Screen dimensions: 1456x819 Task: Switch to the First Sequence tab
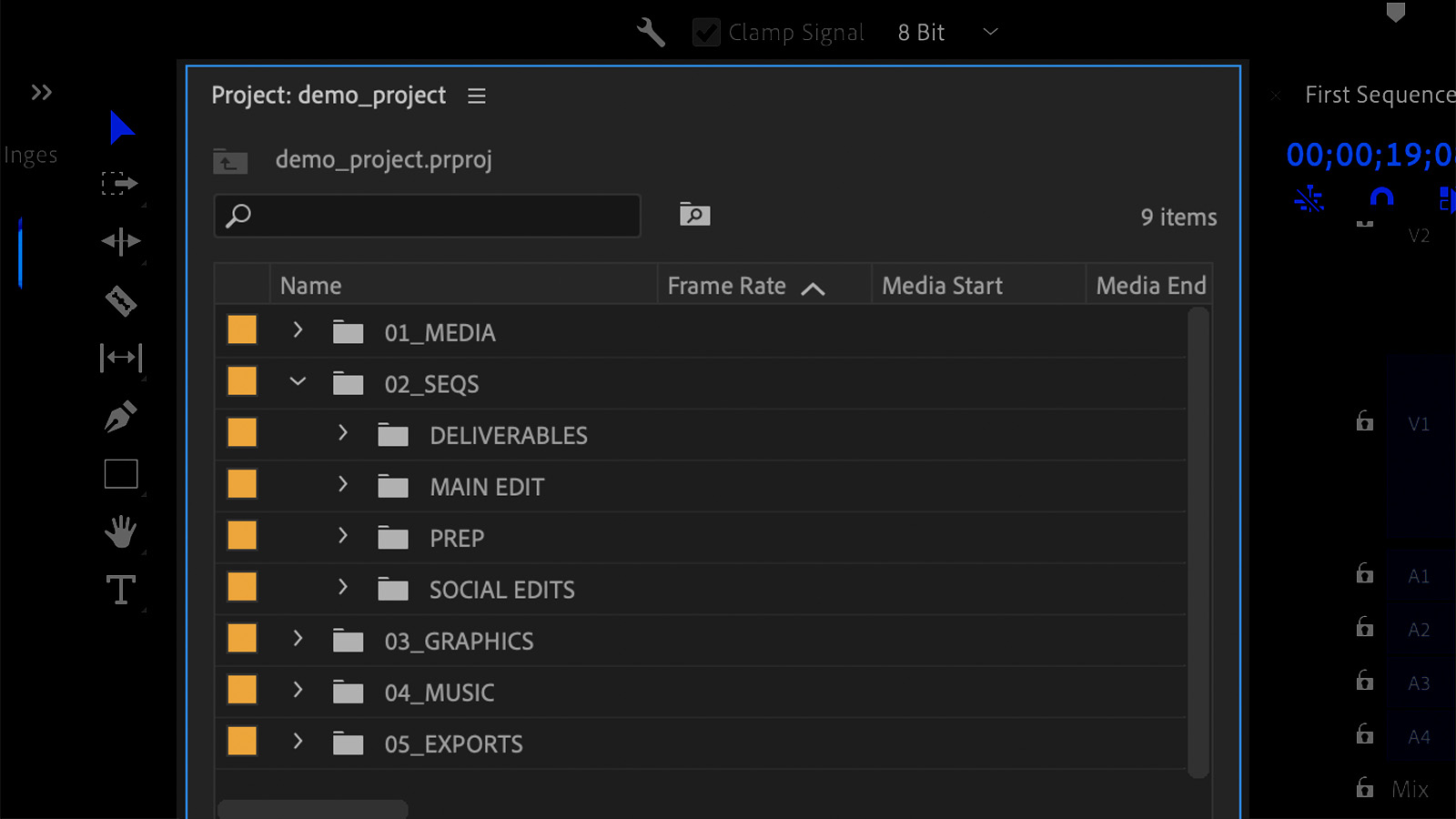tap(1380, 95)
